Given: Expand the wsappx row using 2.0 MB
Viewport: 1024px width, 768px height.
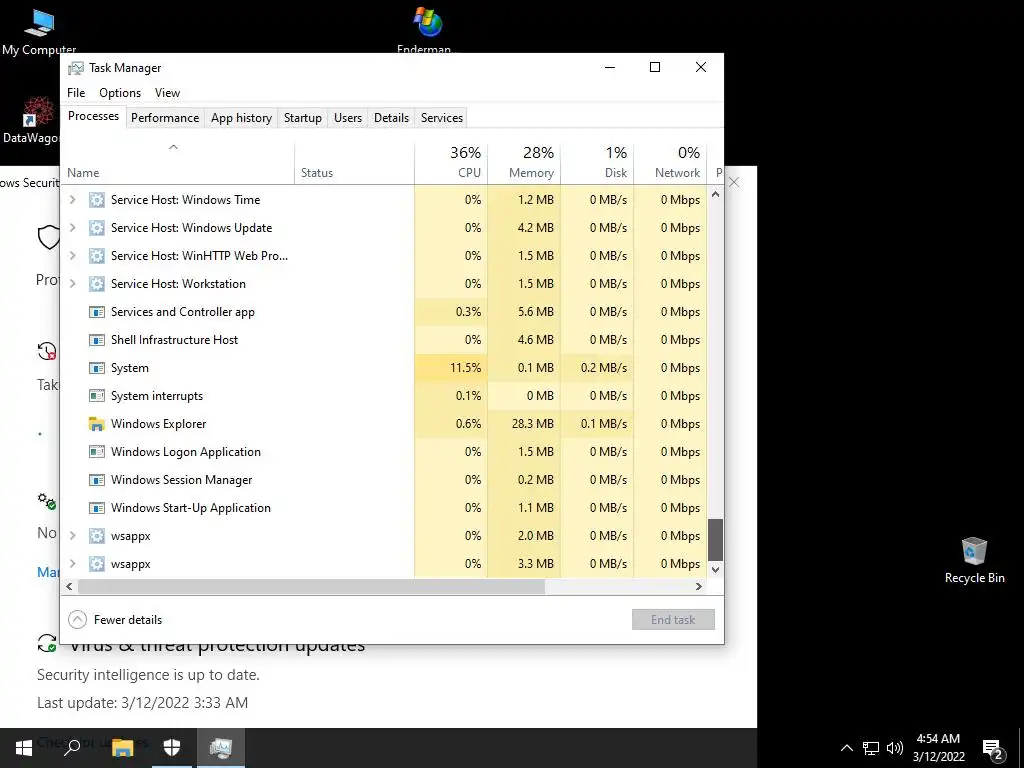Looking at the screenshot, I should [72, 536].
